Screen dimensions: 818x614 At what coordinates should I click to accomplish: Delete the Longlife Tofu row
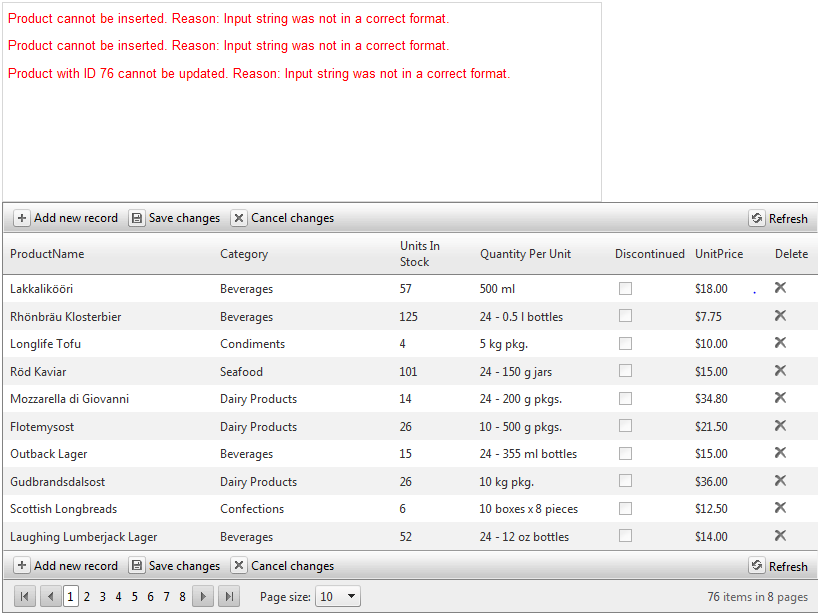780,342
